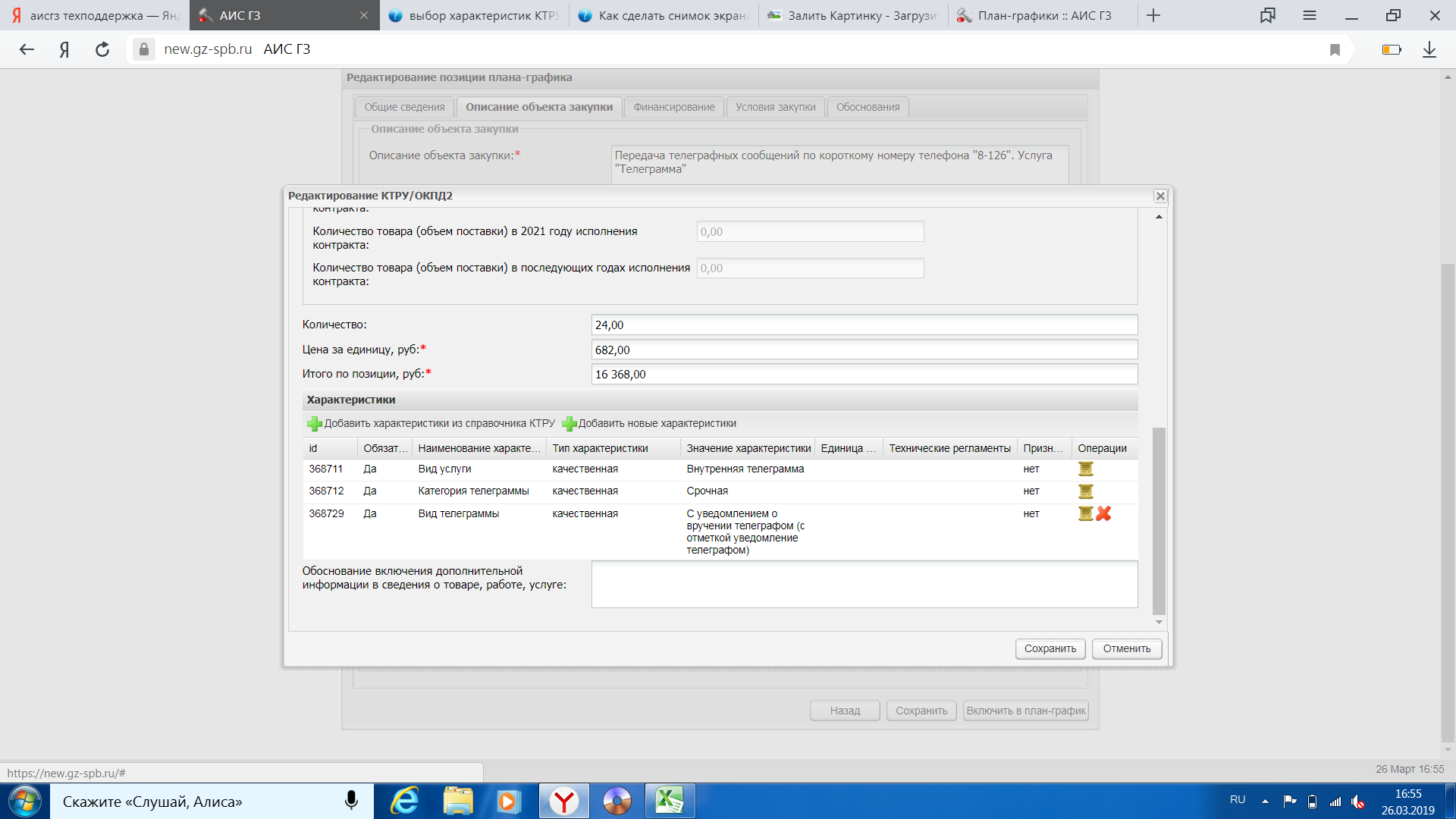Click the 'Цена за единицу' input field
The height and width of the screenshot is (819, 1456).
coord(864,350)
